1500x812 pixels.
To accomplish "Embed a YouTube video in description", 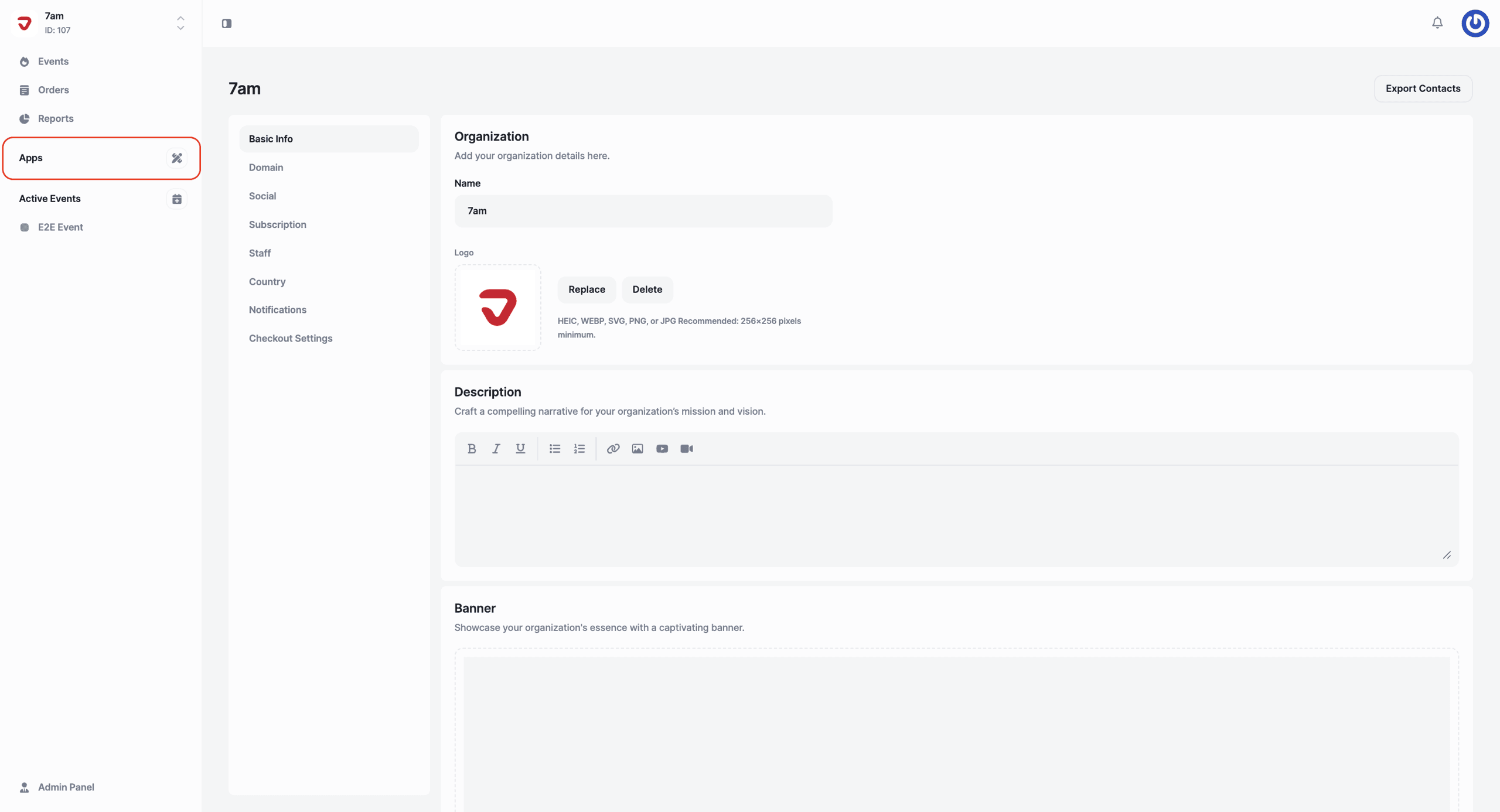I will pos(662,449).
